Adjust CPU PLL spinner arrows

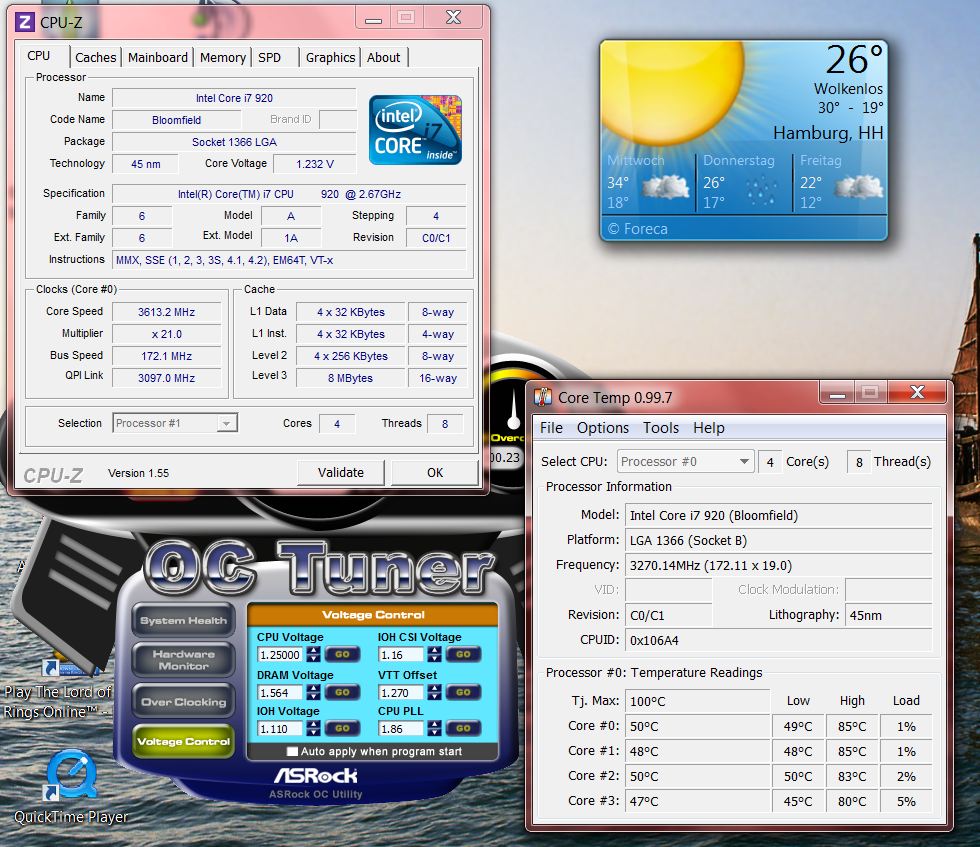(x=434, y=728)
